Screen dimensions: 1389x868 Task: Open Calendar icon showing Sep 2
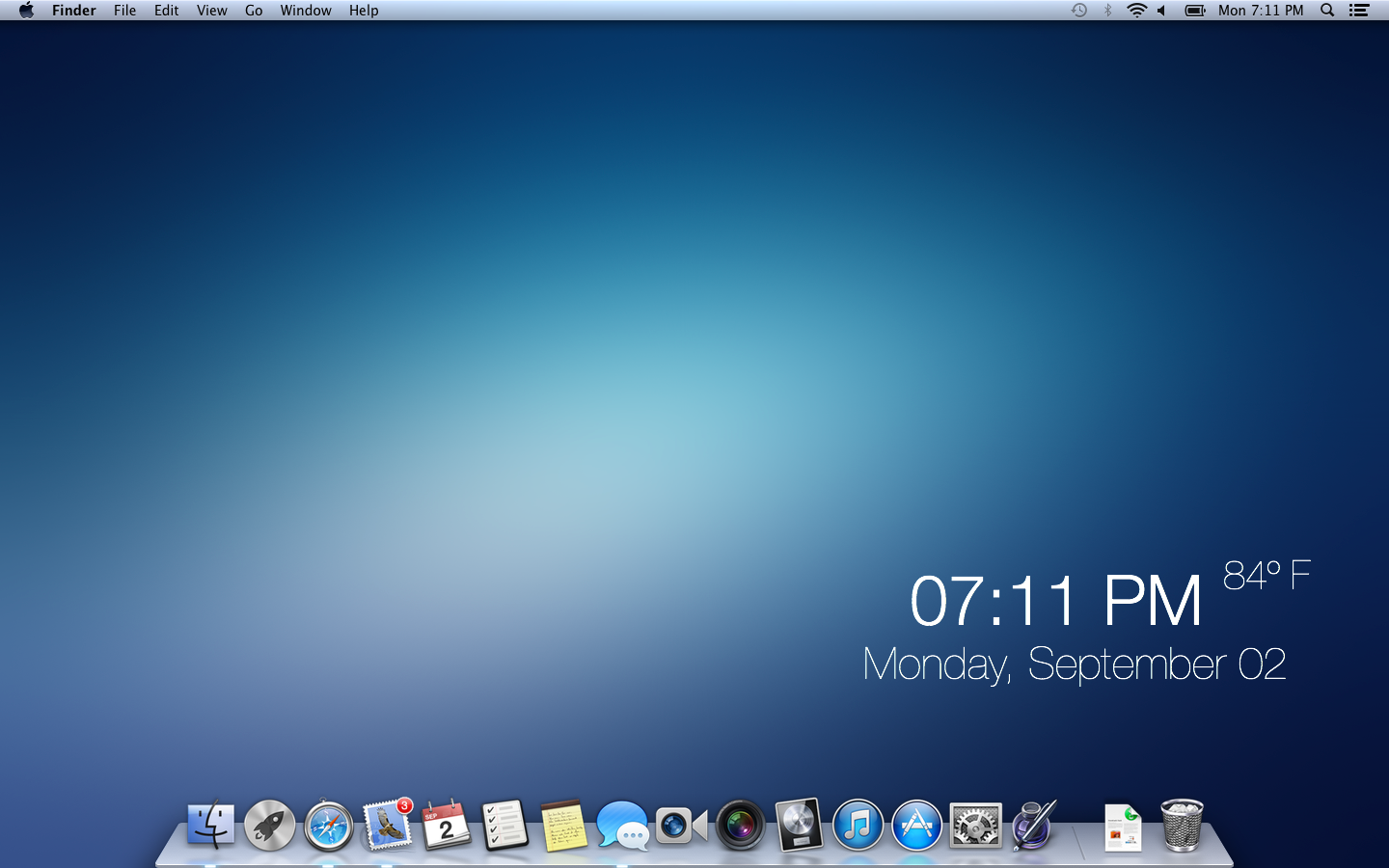(447, 825)
